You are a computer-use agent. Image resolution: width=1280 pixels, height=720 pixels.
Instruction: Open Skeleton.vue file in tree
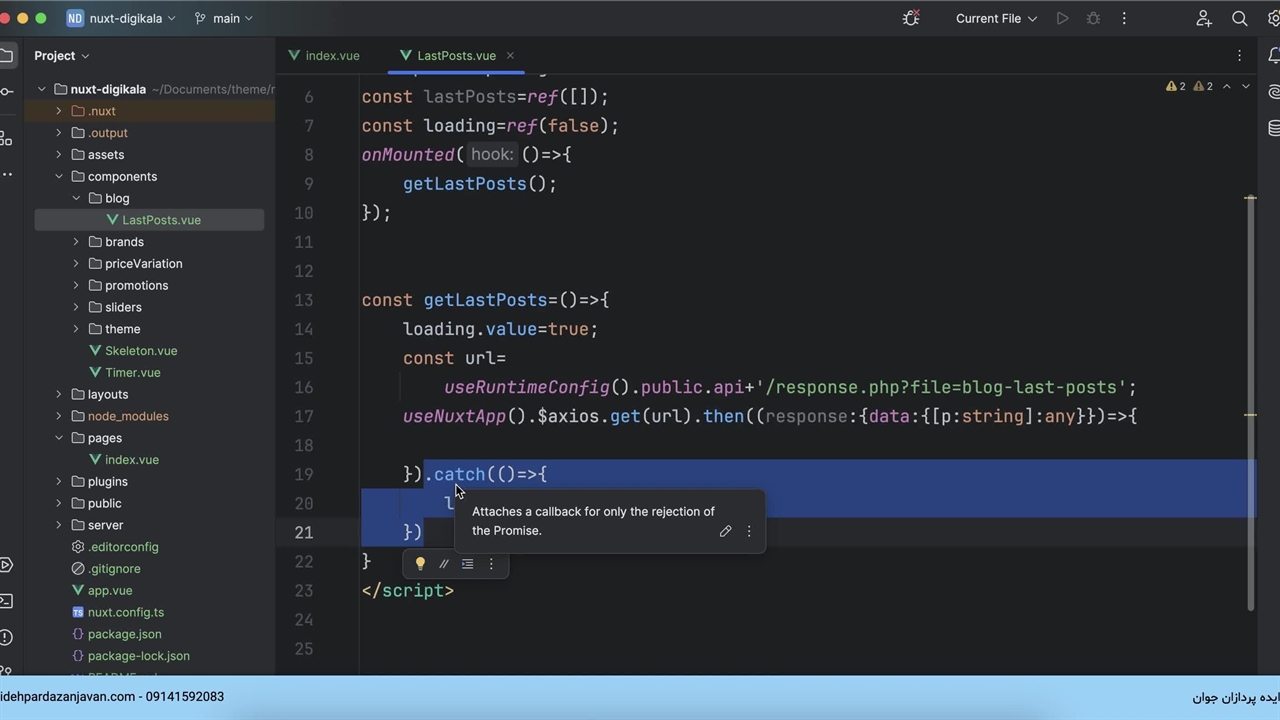(140, 351)
